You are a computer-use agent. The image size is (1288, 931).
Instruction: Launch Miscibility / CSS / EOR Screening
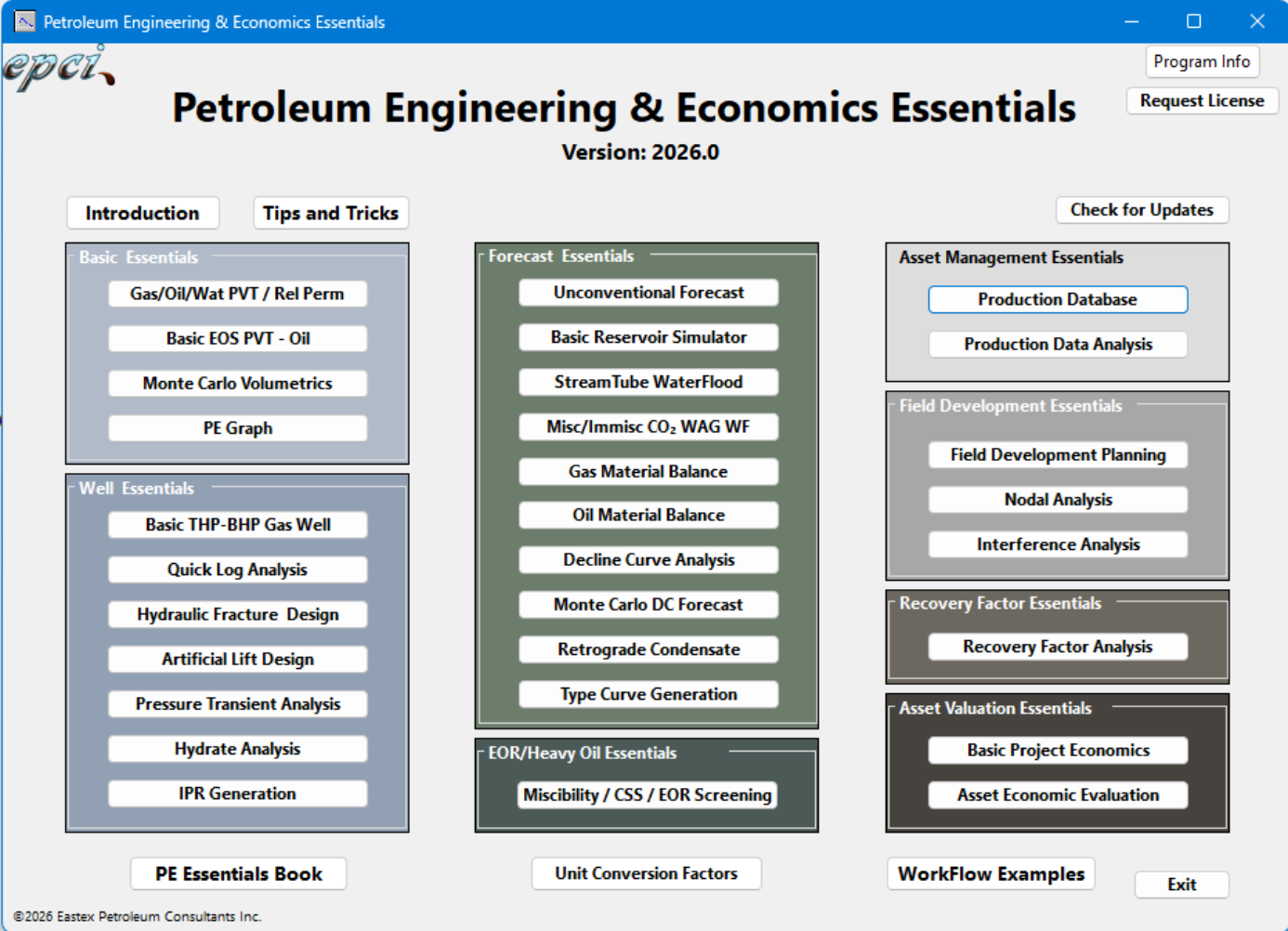[x=647, y=795]
